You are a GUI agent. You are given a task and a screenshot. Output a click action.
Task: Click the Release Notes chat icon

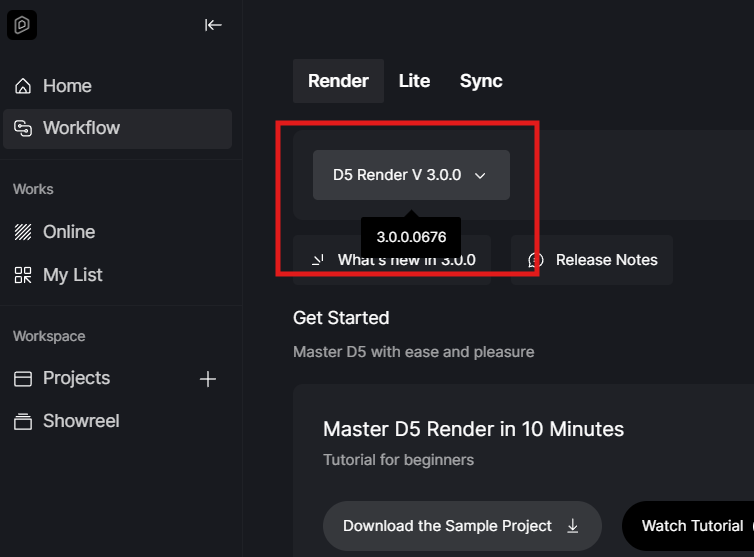(x=536, y=260)
